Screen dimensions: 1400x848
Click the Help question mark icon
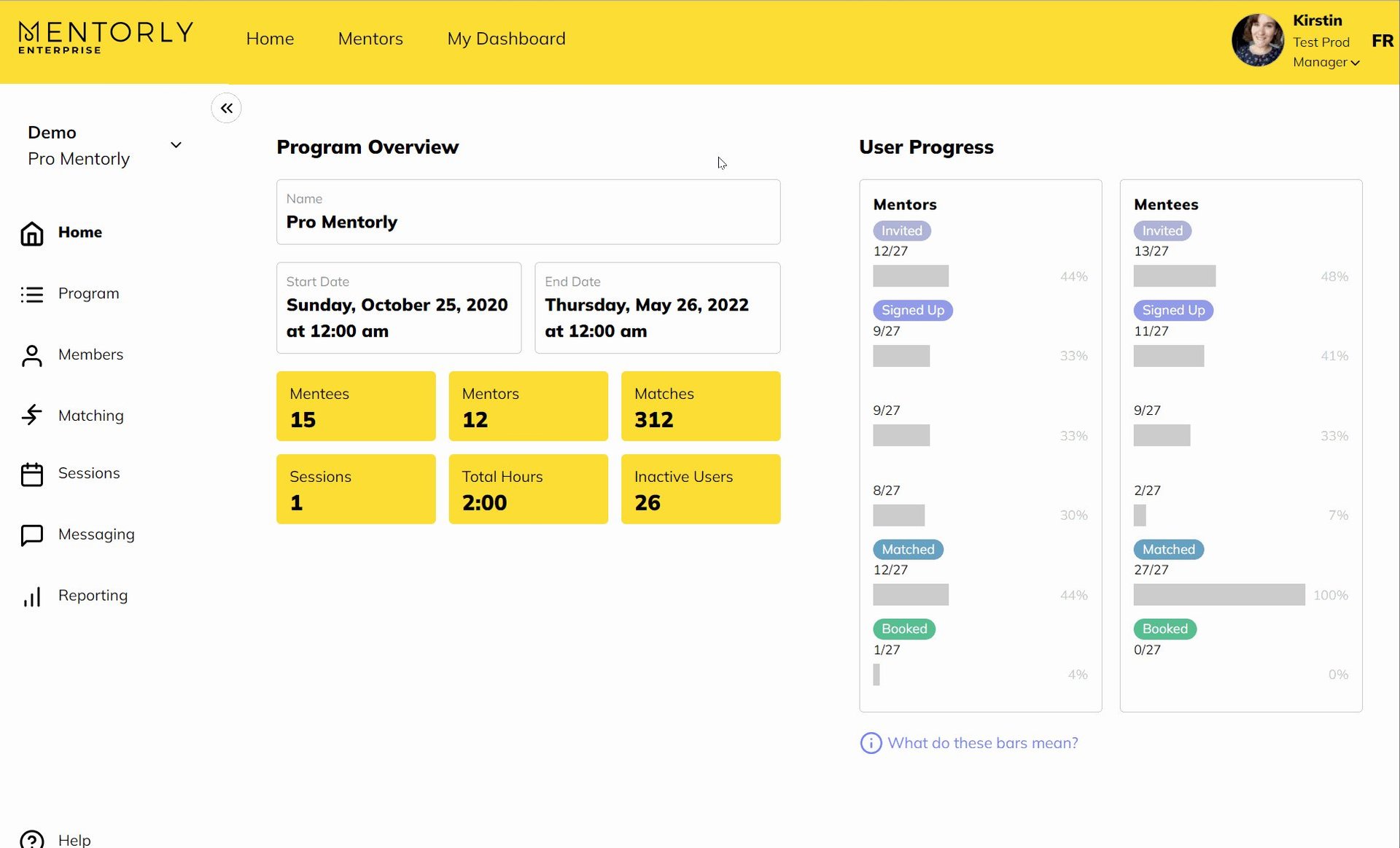(x=31, y=839)
